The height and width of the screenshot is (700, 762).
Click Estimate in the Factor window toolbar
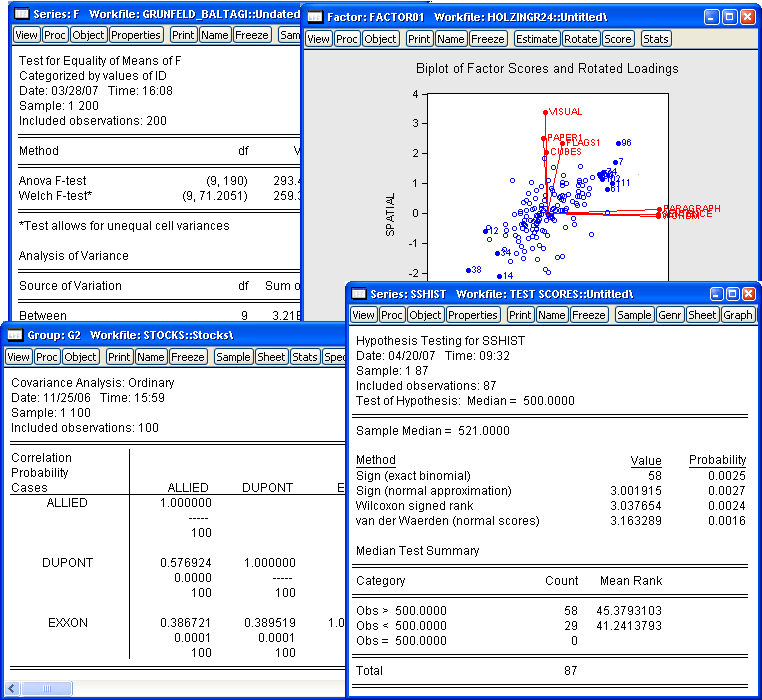coord(536,39)
